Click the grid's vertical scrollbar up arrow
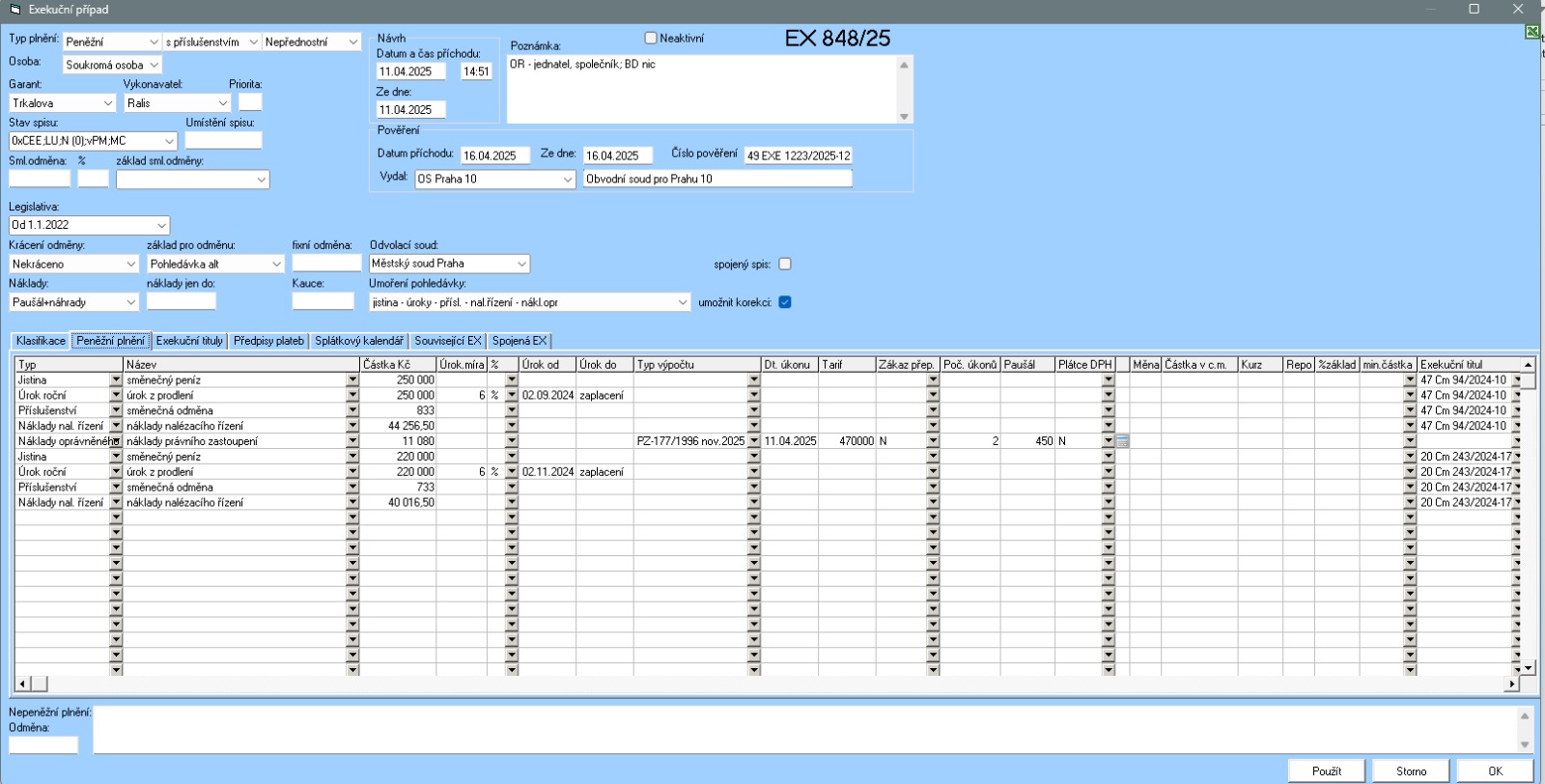Viewport: 1545px width, 784px height. pyautogui.click(x=1528, y=365)
